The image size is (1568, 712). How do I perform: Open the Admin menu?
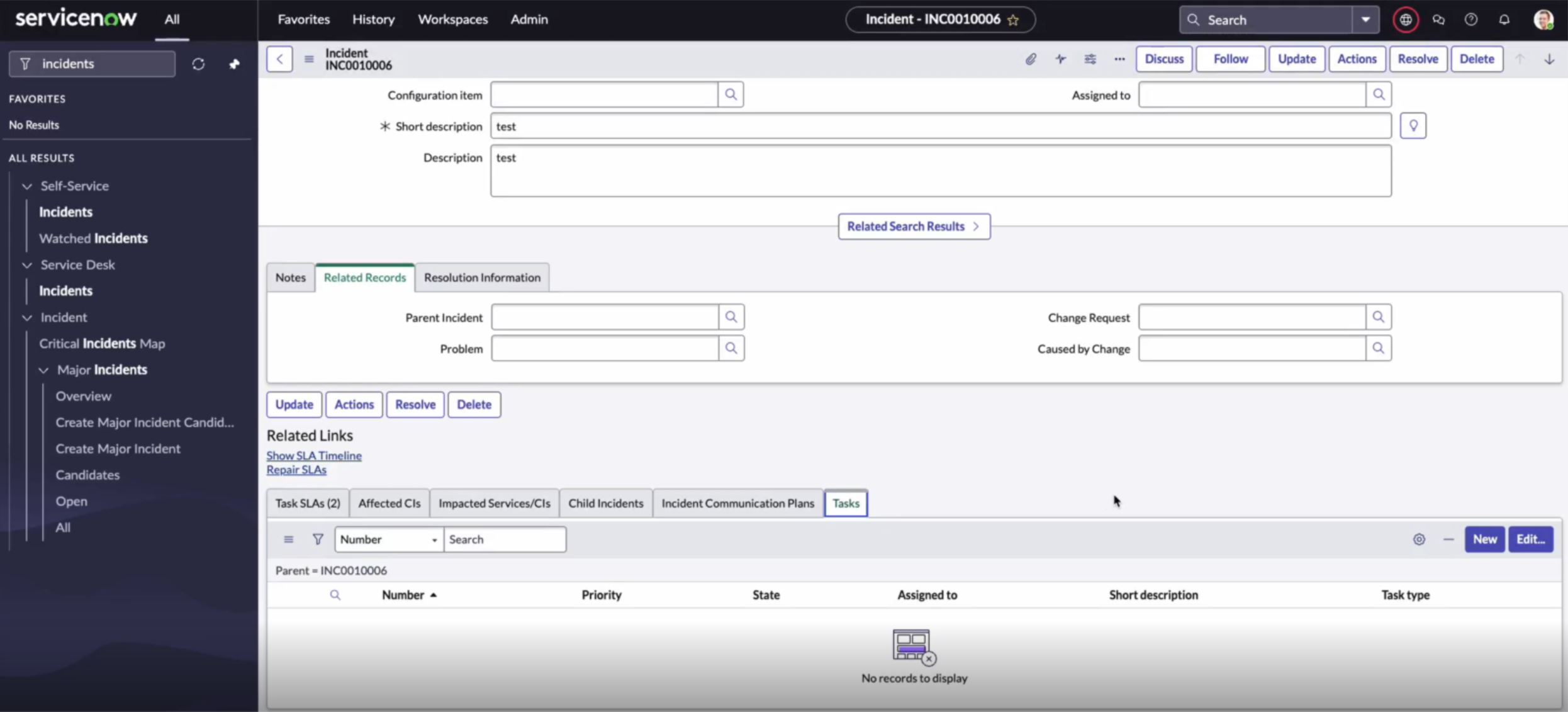(529, 20)
